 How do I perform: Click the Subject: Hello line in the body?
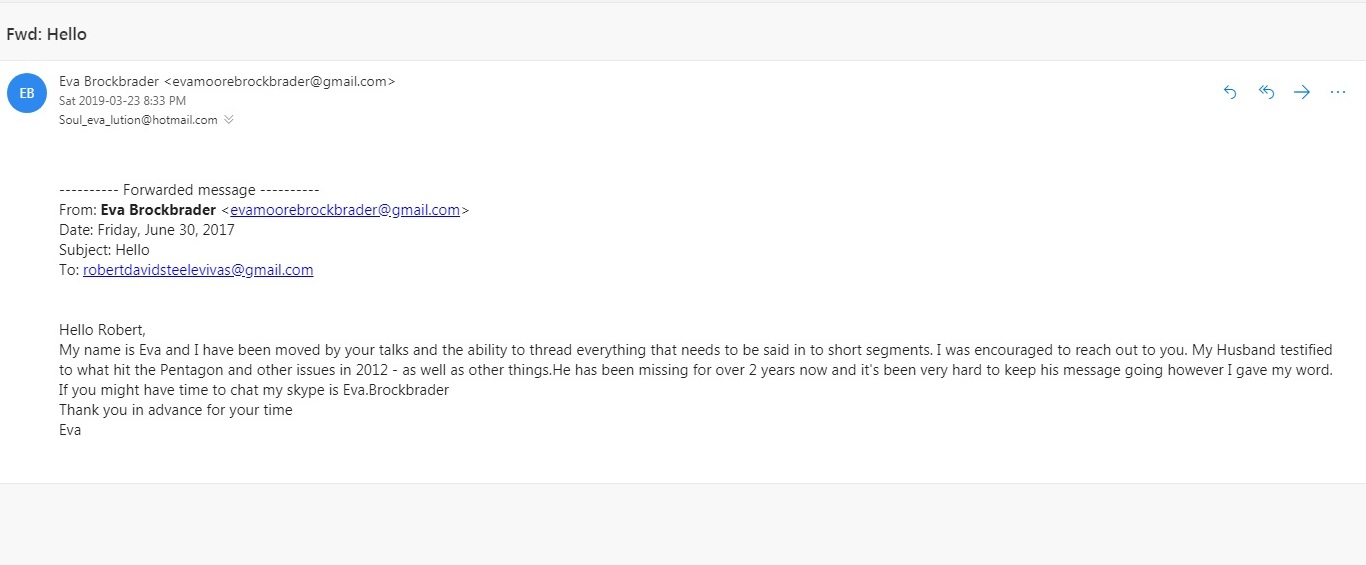pyautogui.click(x=104, y=250)
